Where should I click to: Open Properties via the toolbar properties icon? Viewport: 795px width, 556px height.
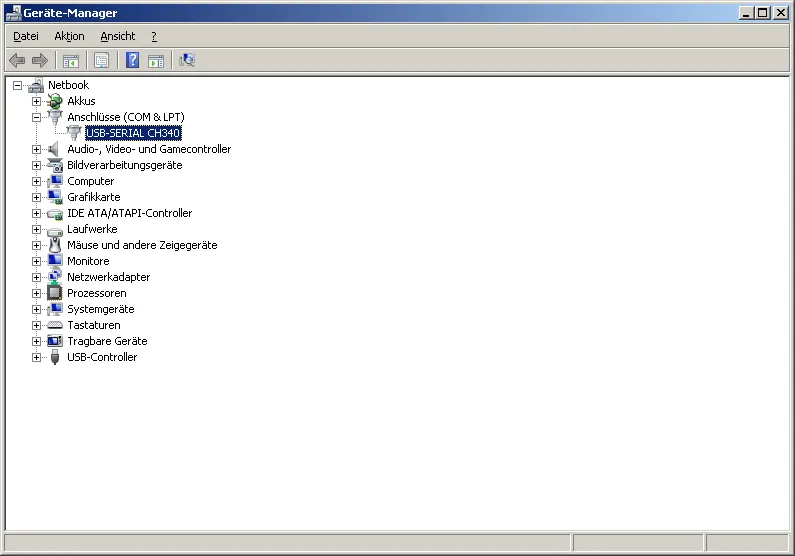tap(101, 61)
